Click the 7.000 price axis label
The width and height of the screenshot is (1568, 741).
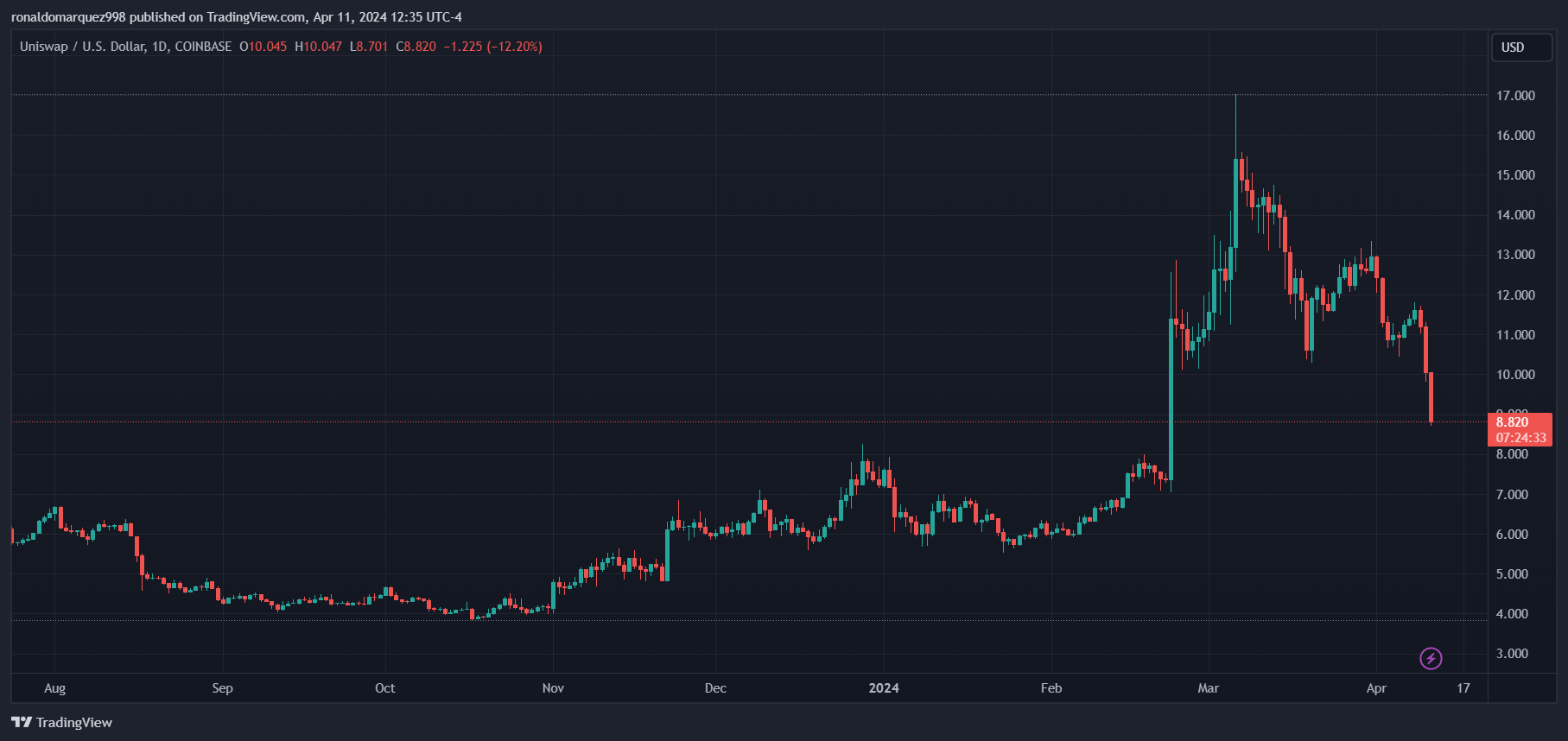coord(1512,495)
